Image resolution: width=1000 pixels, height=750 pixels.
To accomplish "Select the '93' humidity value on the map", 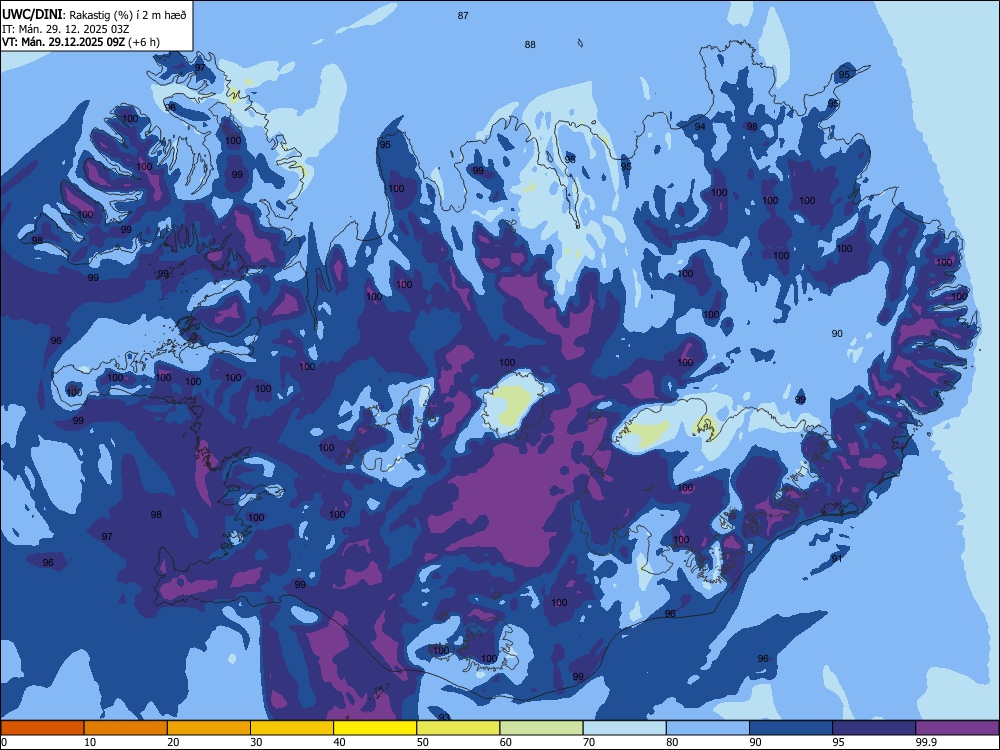I will 445,717.
